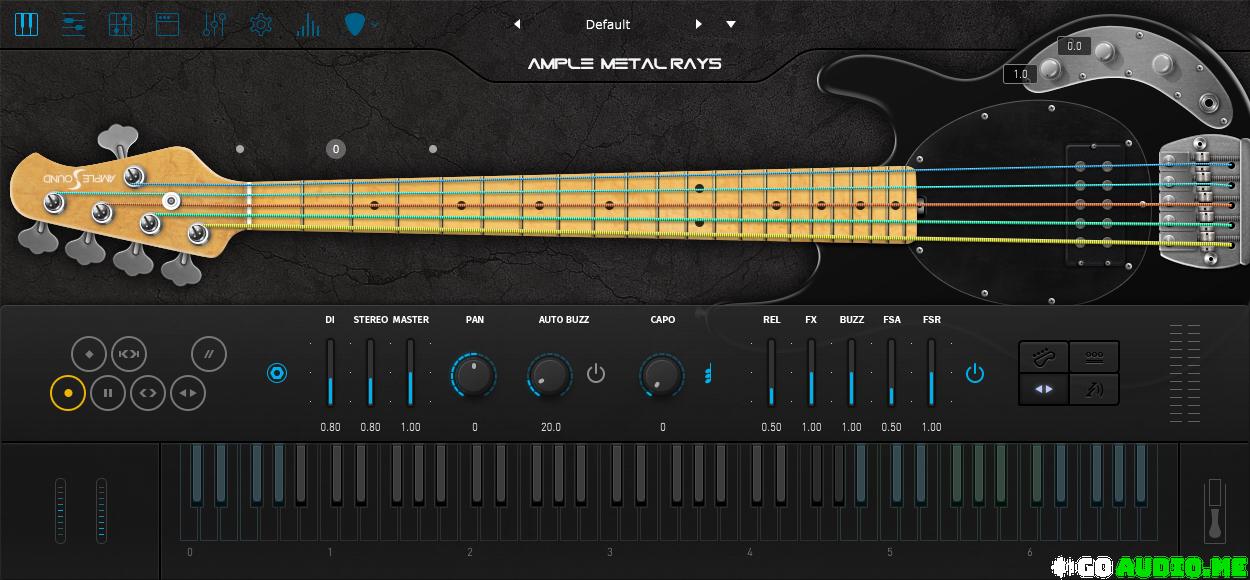
Task: Toggle the blue hexagon nut button
Action: pos(277,374)
